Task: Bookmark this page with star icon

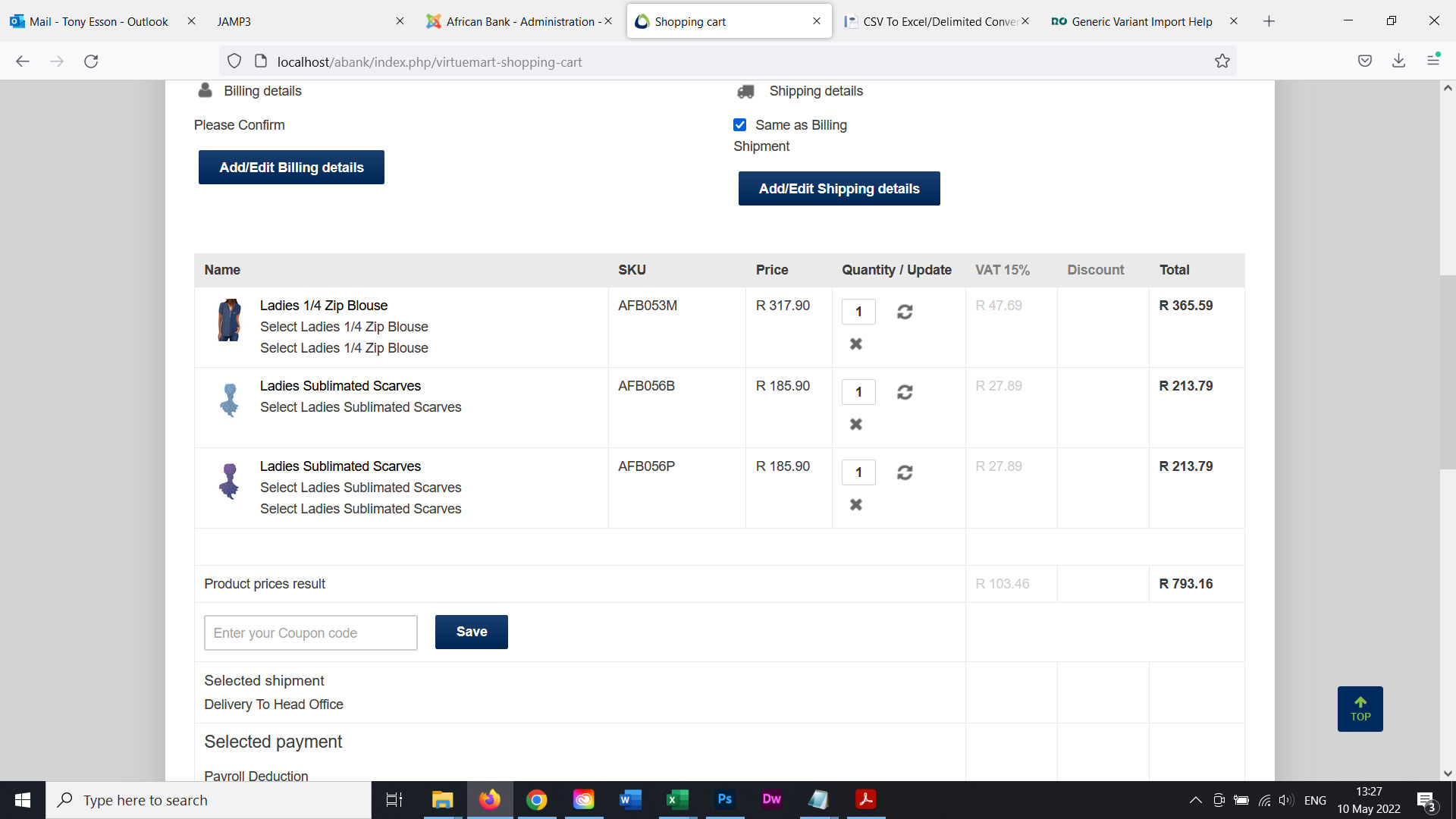Action: point(1222,61)
